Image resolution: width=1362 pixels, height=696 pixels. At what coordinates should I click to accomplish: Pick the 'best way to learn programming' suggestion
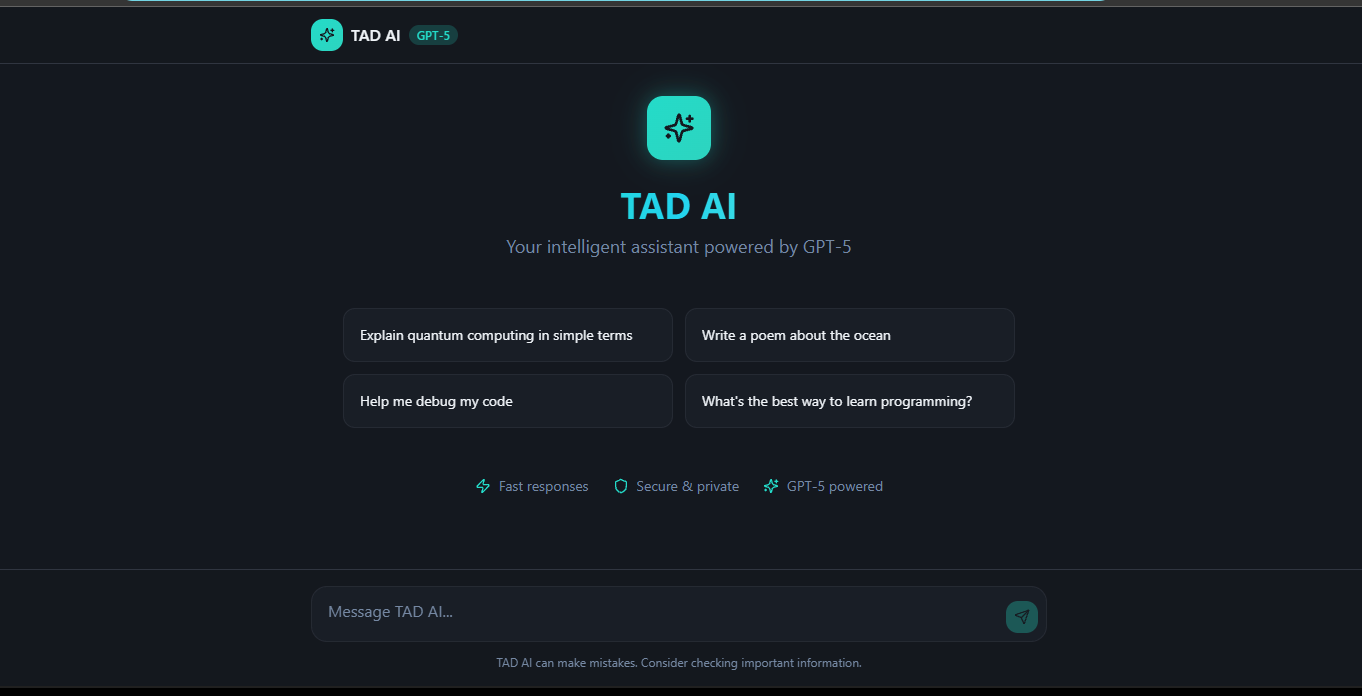coord(849,401)
